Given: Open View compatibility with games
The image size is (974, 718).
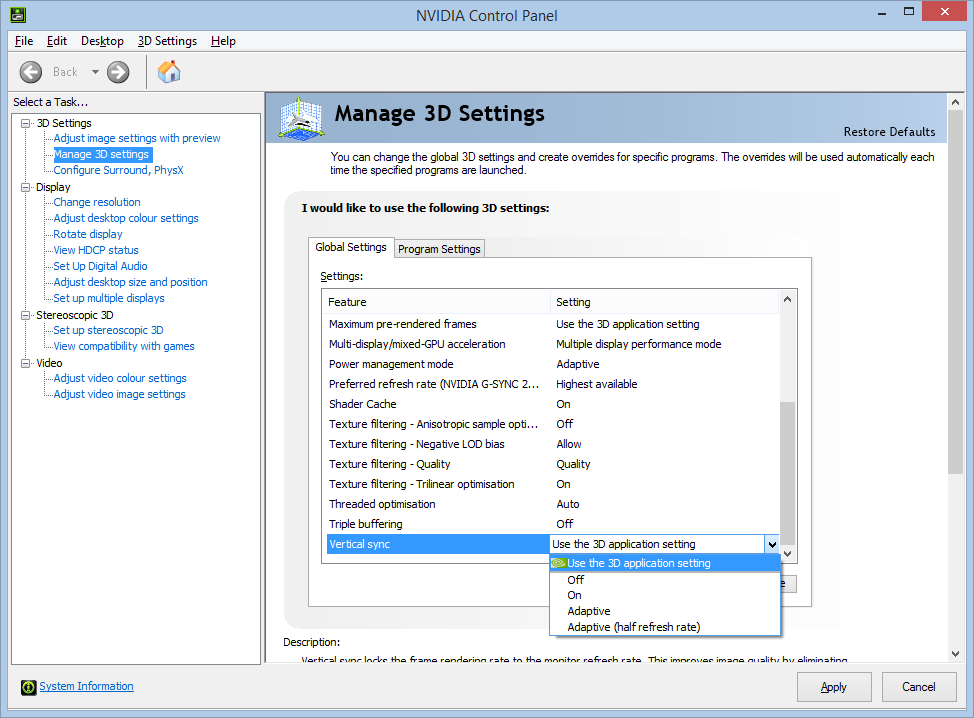Looking at the screenshot, I should pyautogui.click(x=124, y=347).
